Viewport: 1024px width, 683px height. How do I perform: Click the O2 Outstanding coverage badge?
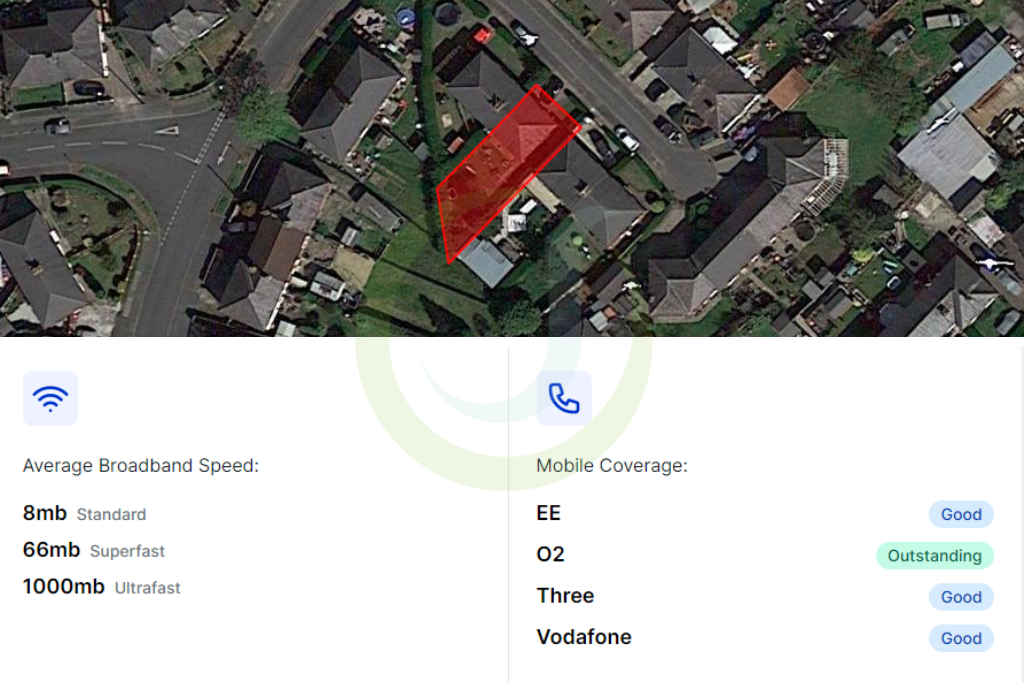coord(935,556)
